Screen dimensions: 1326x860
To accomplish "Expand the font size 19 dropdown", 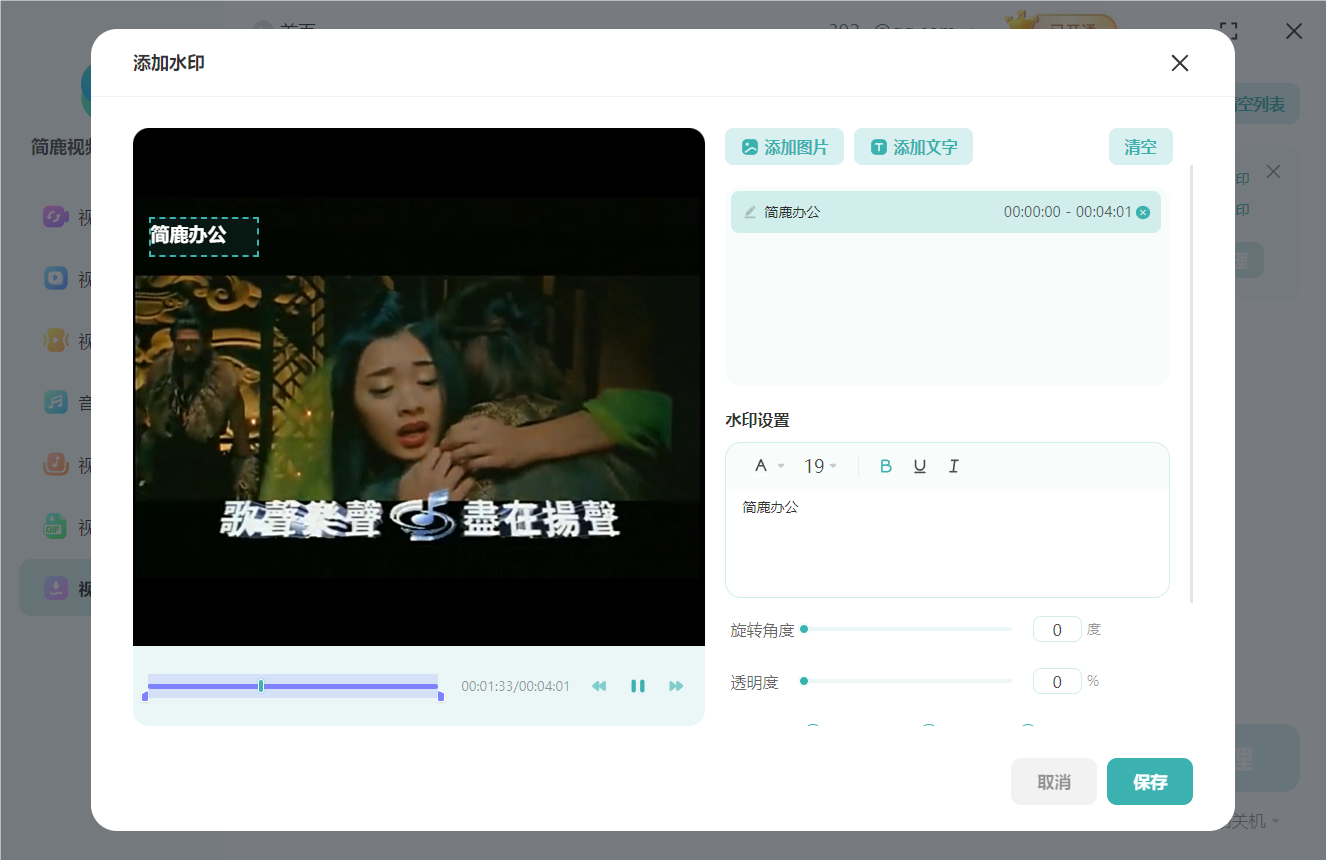I will 820,466.
